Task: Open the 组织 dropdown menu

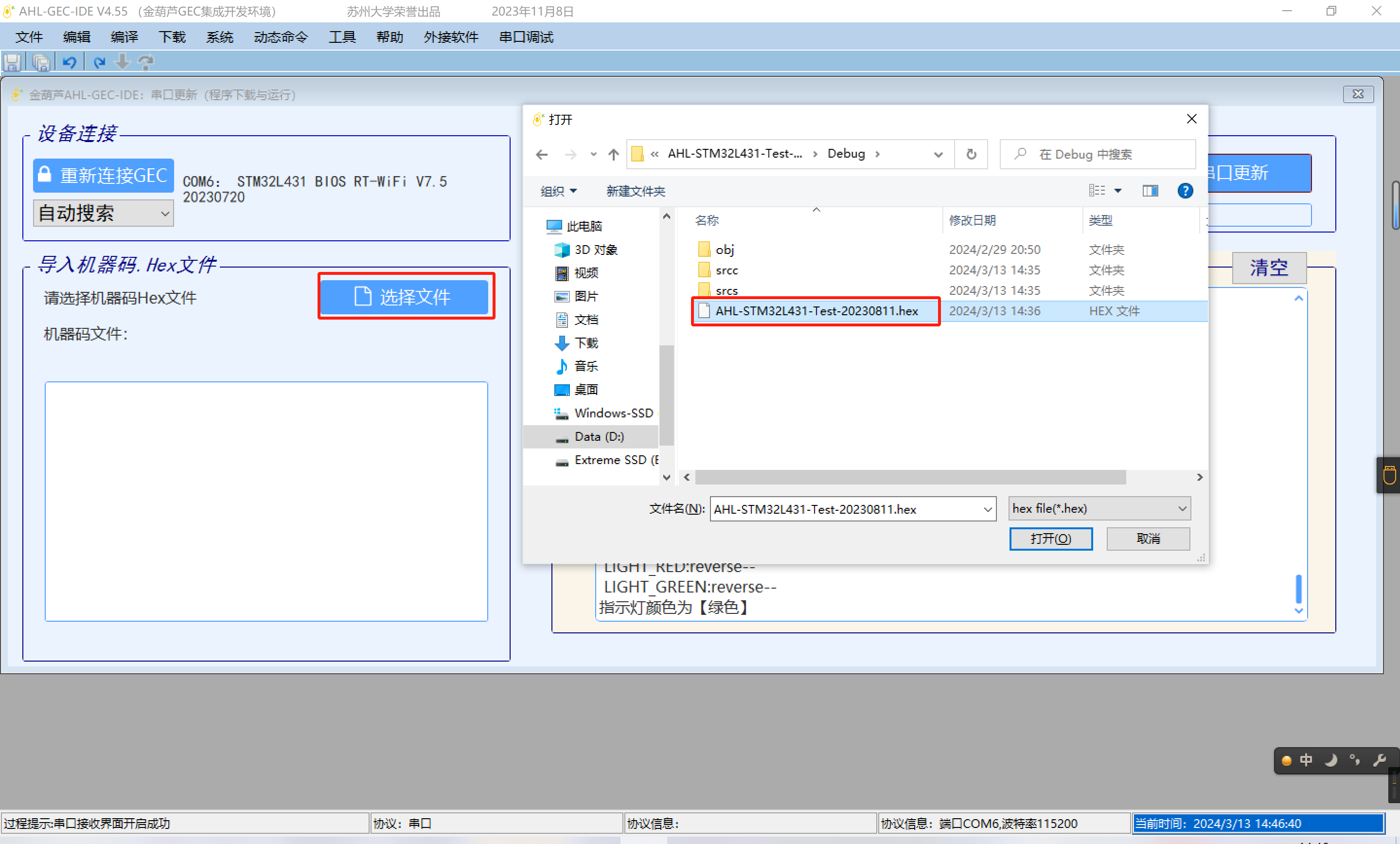Action: tap(559, 191)
